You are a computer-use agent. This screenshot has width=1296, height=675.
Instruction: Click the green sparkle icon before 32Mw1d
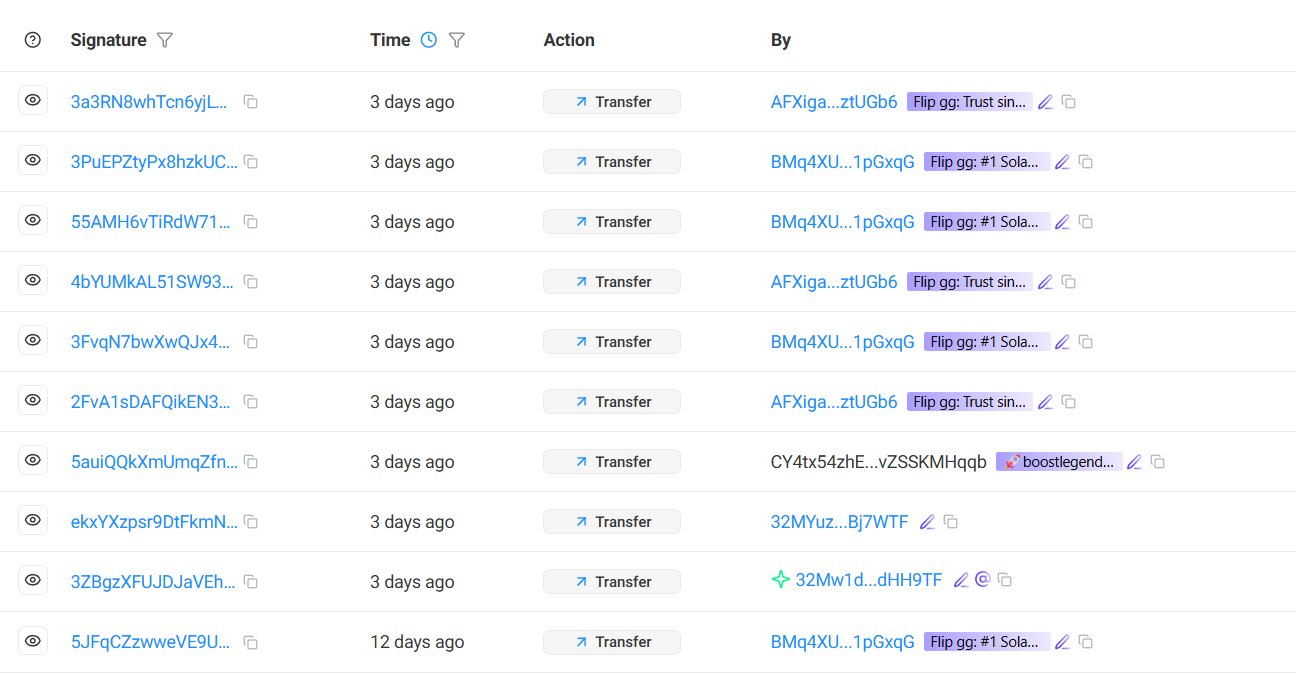(780, 580)
